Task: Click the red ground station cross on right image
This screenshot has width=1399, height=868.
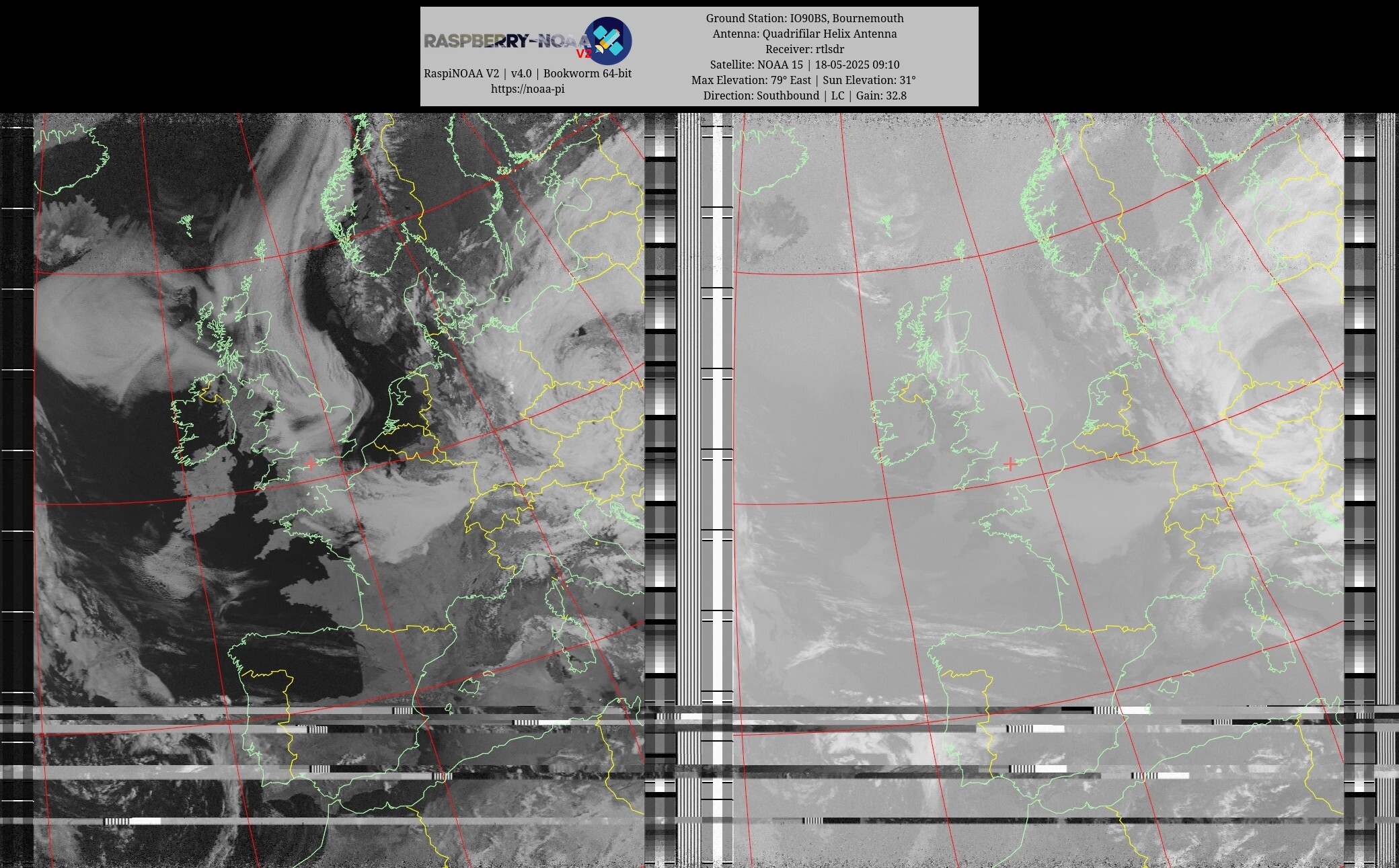Action: click(1010, 463)
